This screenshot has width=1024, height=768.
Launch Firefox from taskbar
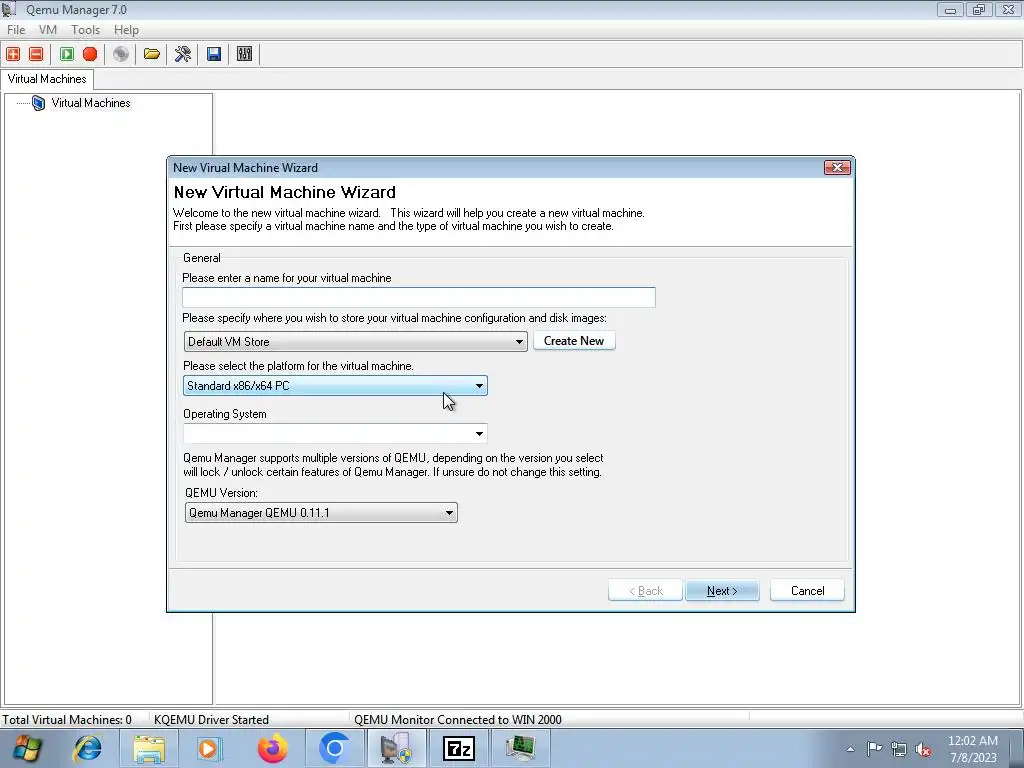pos(272,748)
